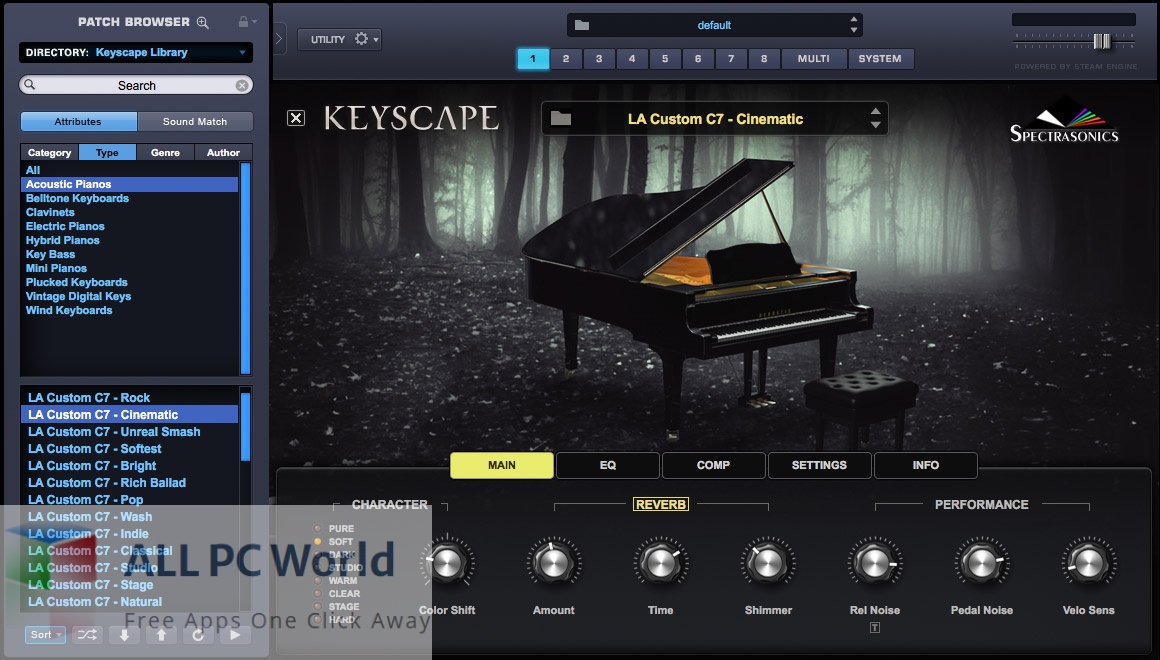Open the SETTINGS tab

point(819,465)
